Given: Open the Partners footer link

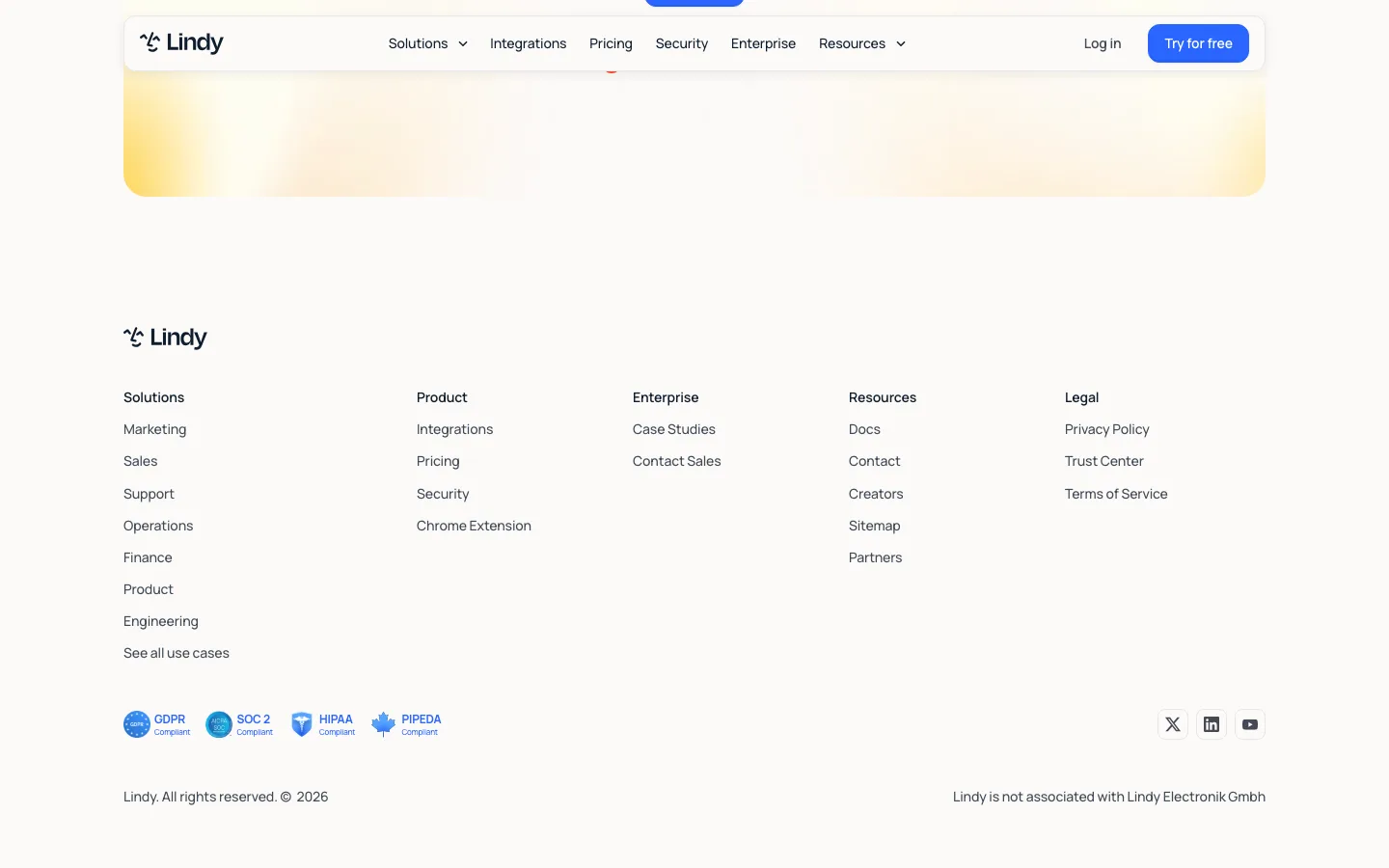Looking at the screenshot, I should tap(875, 557).
